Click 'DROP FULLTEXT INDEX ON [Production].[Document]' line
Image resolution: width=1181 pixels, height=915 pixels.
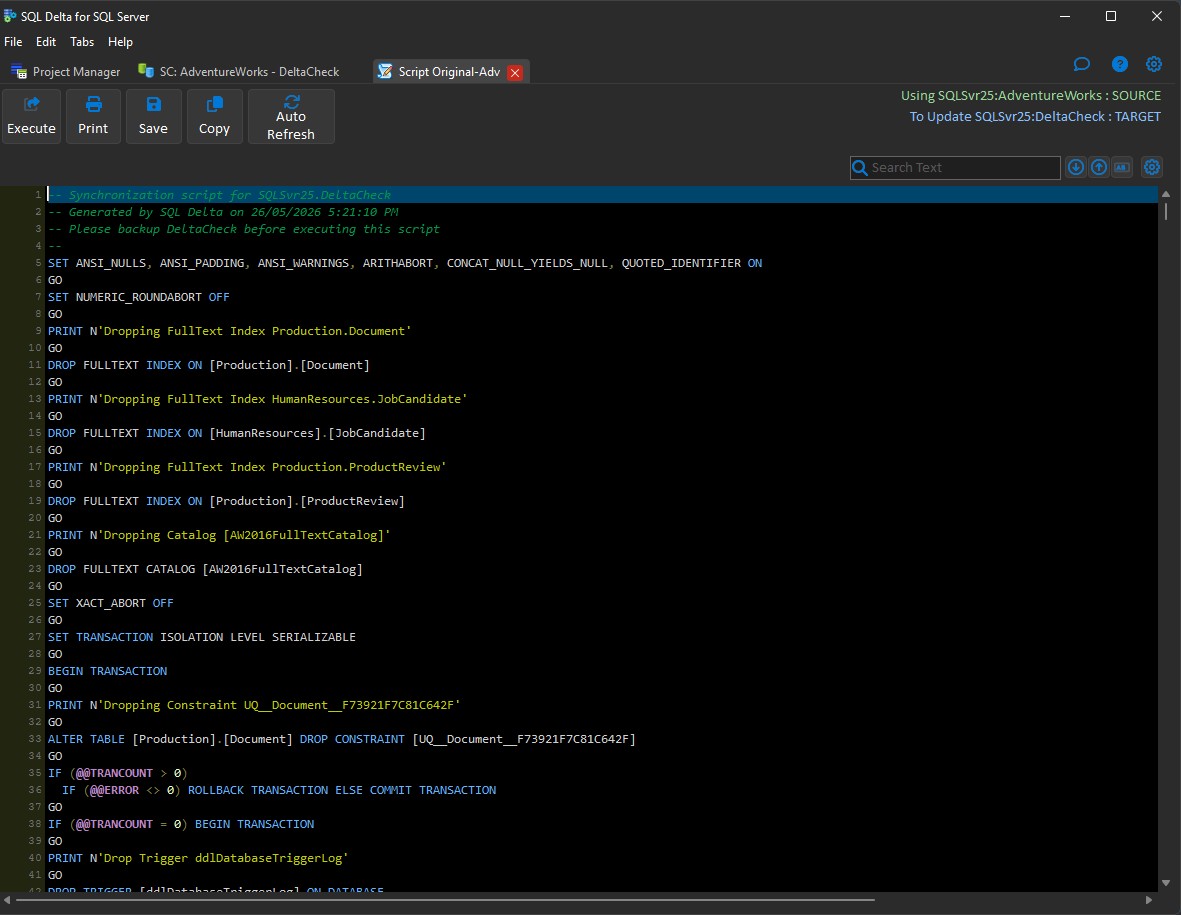tap(209, 365)
